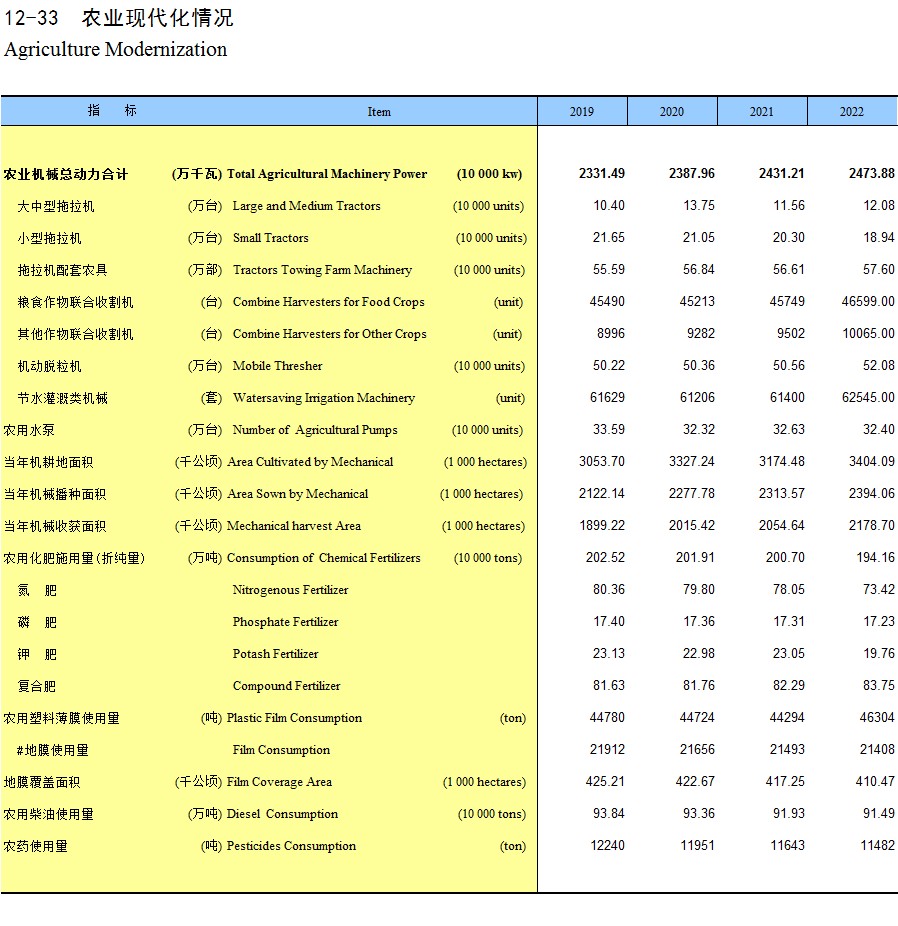Select the heading '12-33 农业现代化情况'
This screenshot has height=926, width=898.
pos(119,18)
